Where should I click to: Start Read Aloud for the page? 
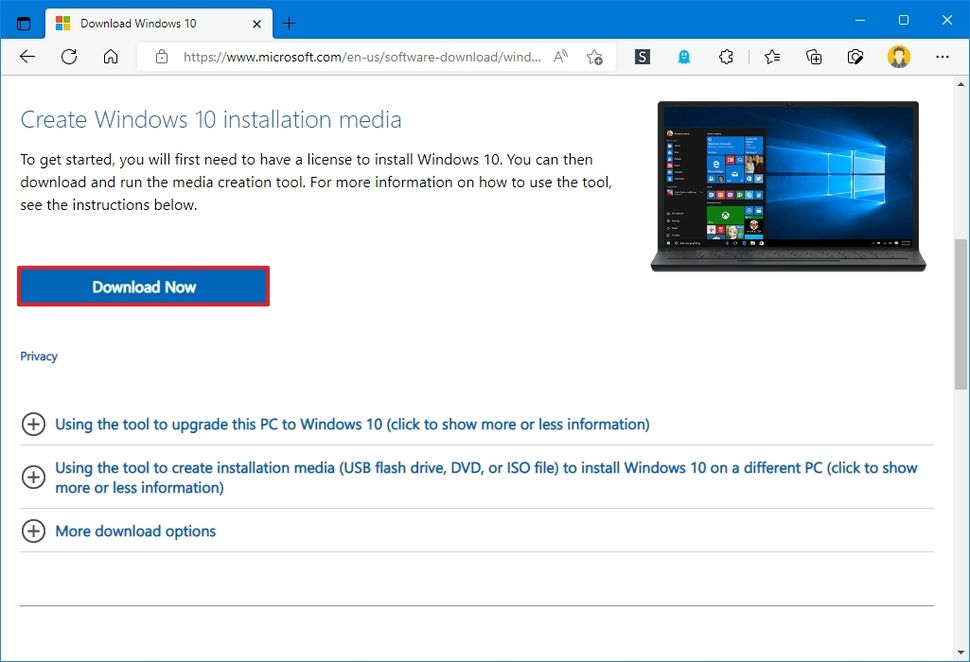(x=561, y=57)
